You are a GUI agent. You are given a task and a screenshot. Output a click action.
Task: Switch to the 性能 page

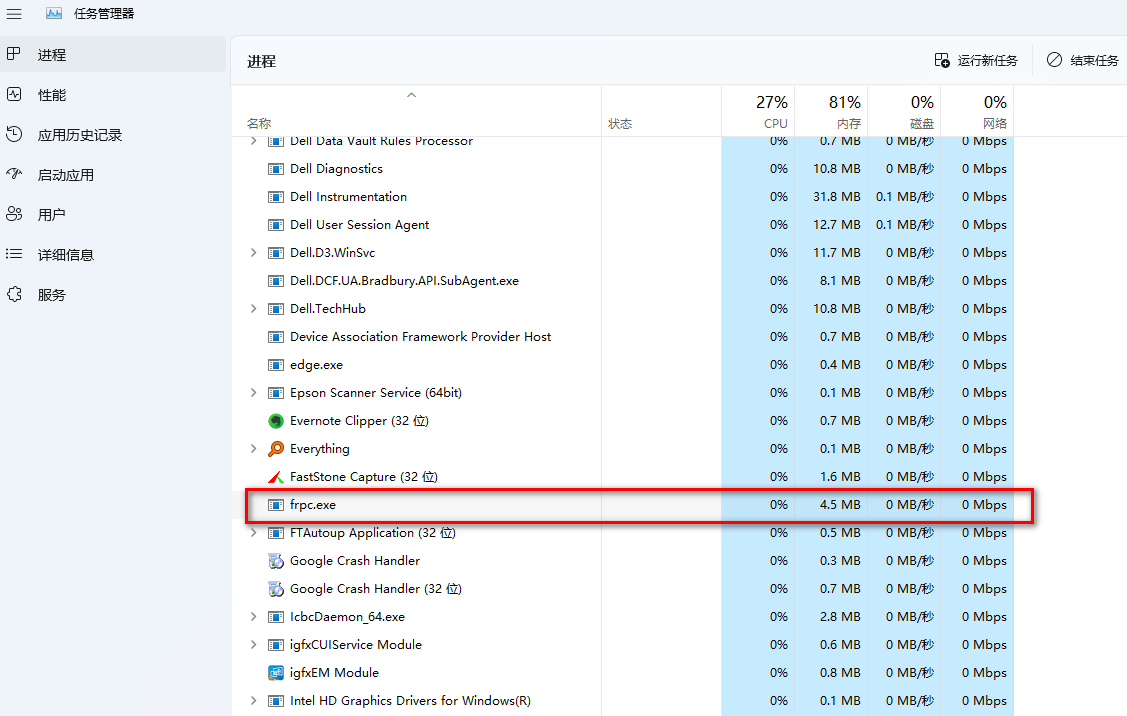(52, 95)
